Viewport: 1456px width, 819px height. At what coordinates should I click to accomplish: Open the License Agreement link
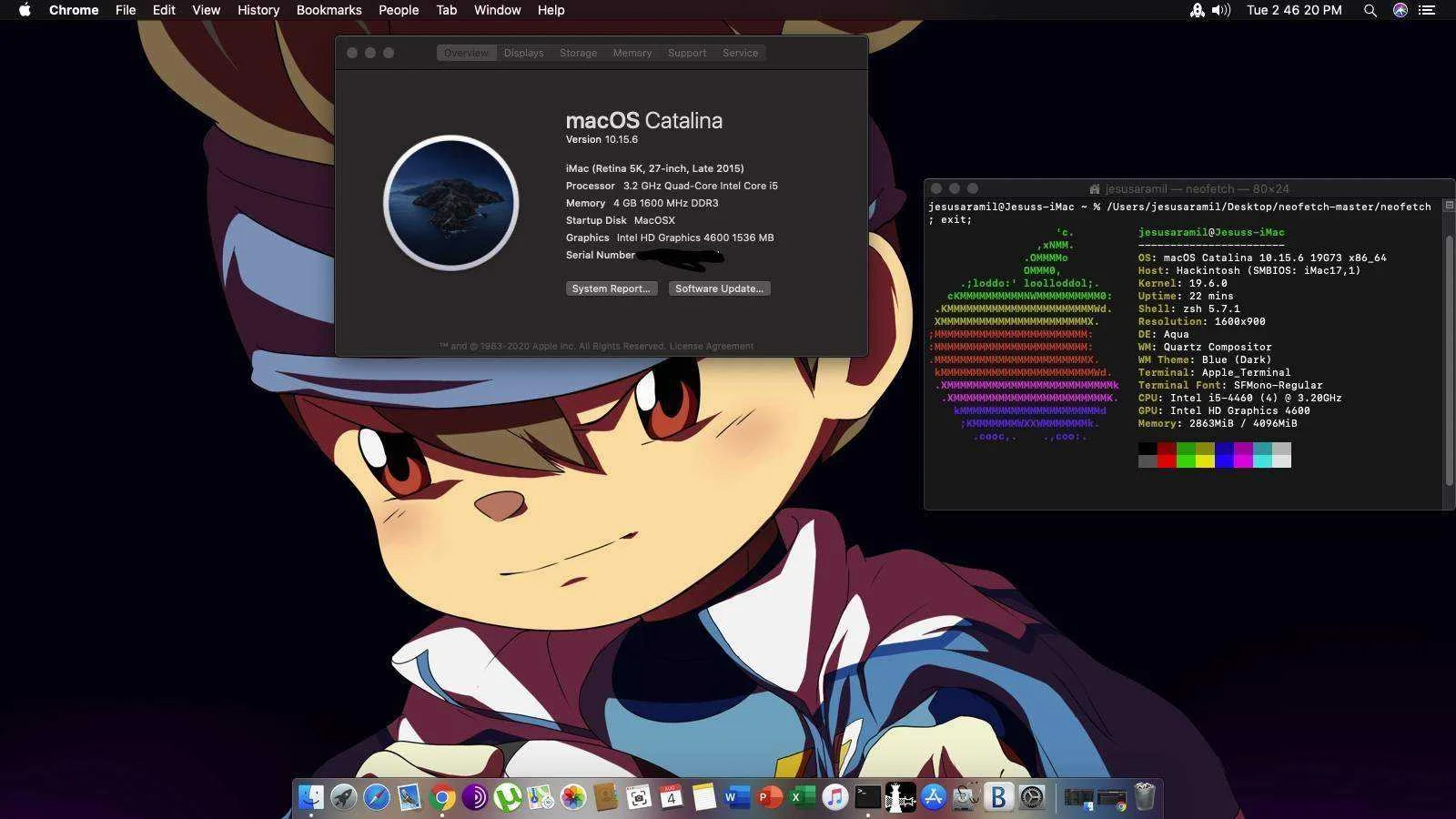712,346
